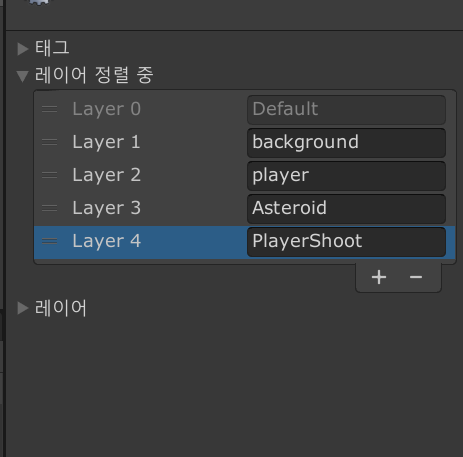Collapse the 레이어 정렬 중 section
Screen dimensions: 463x457
[x=23, y=76]
